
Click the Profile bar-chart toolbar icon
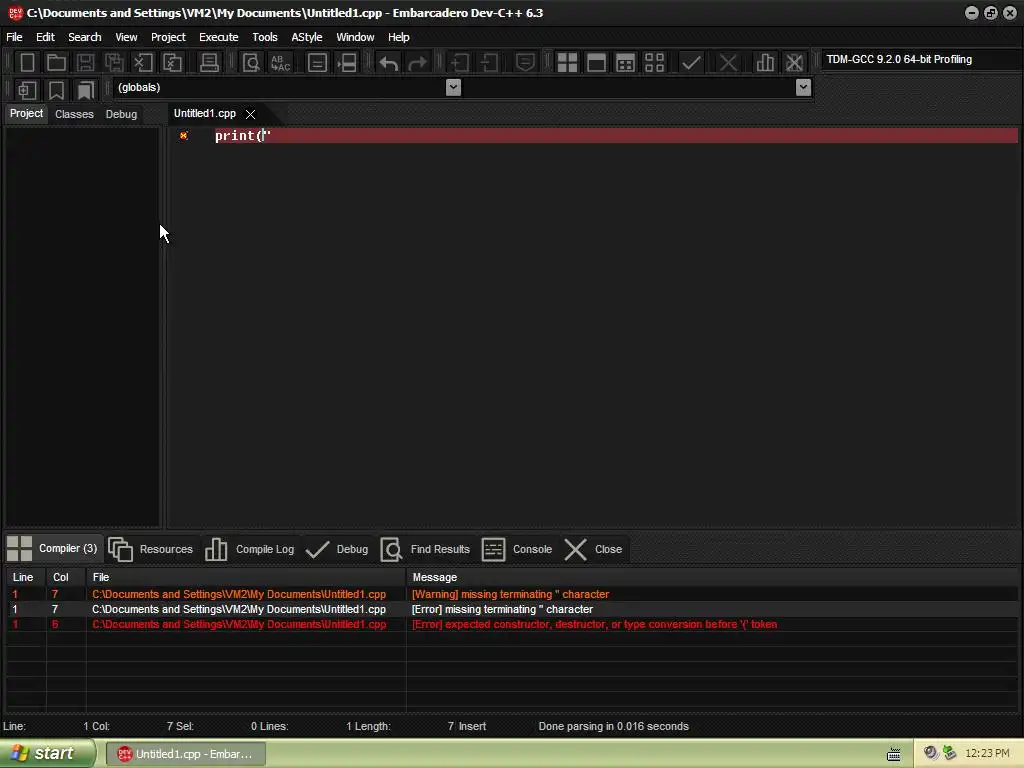(765, 63)
